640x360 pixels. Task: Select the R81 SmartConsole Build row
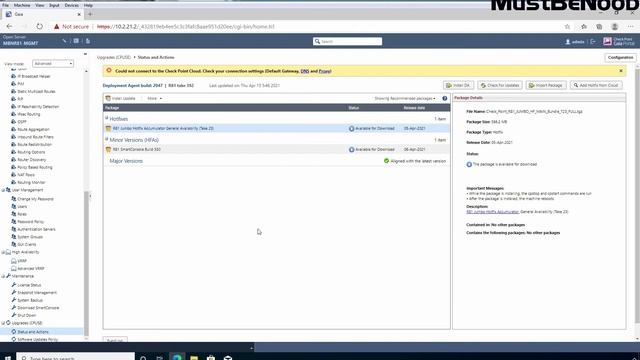[x=277, y=149]
